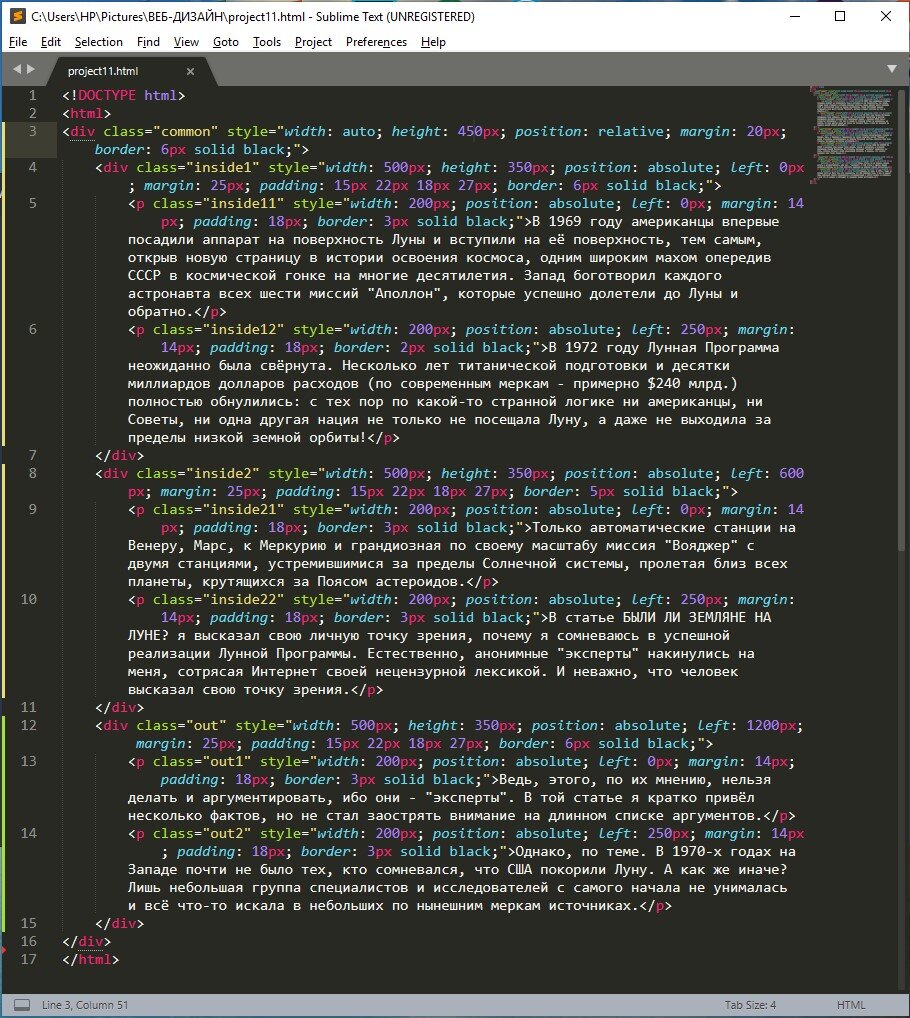Click line number 1 in gutter

pos(32,95)
